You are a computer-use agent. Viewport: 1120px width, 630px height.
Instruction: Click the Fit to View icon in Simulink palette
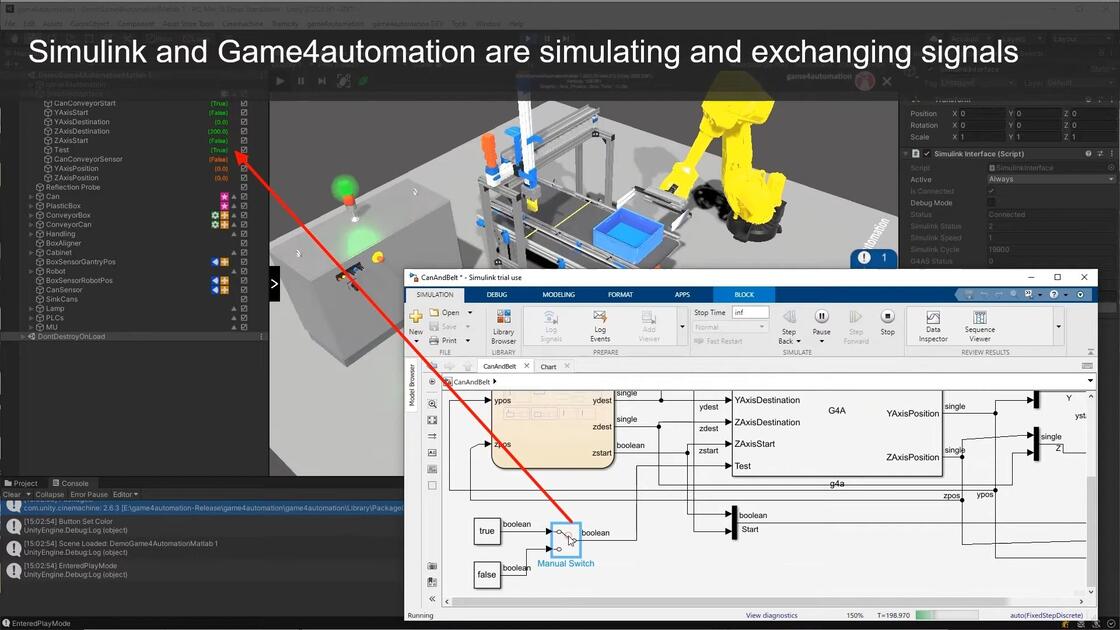(x=432, y=420)
